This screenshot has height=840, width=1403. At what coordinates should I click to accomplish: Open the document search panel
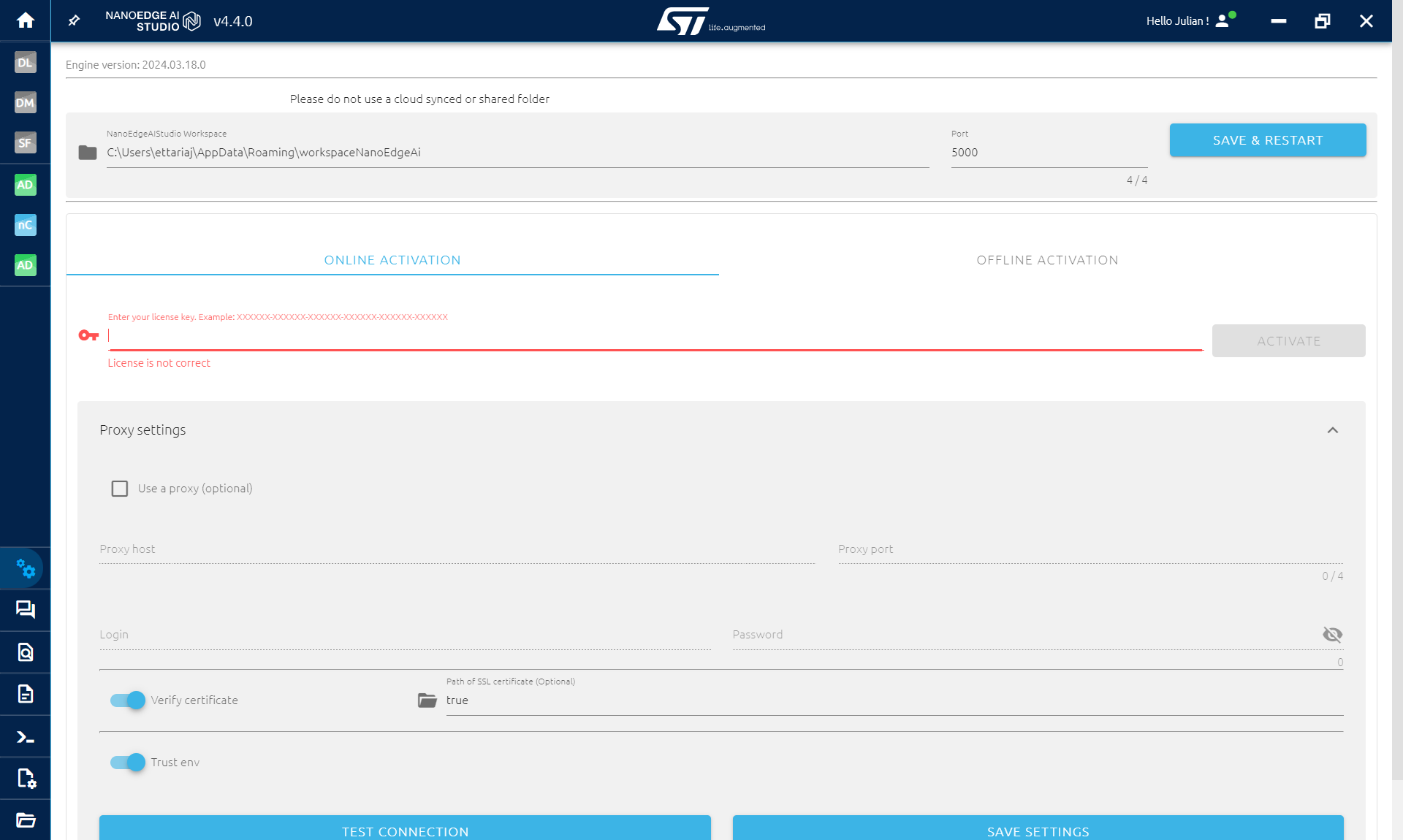(26, 652)
